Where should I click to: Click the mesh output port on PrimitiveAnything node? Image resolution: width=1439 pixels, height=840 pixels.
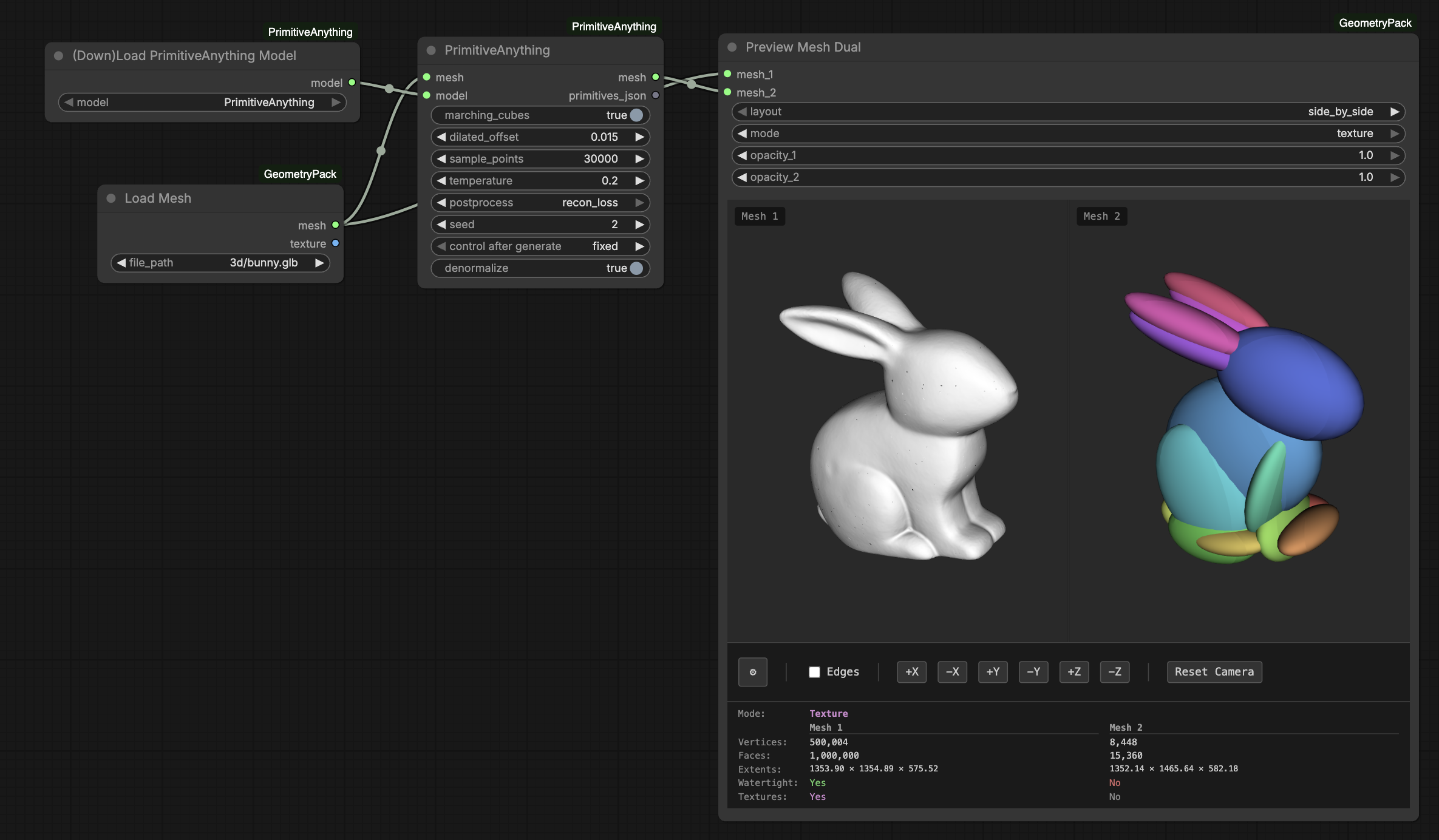tap(656, 77)
